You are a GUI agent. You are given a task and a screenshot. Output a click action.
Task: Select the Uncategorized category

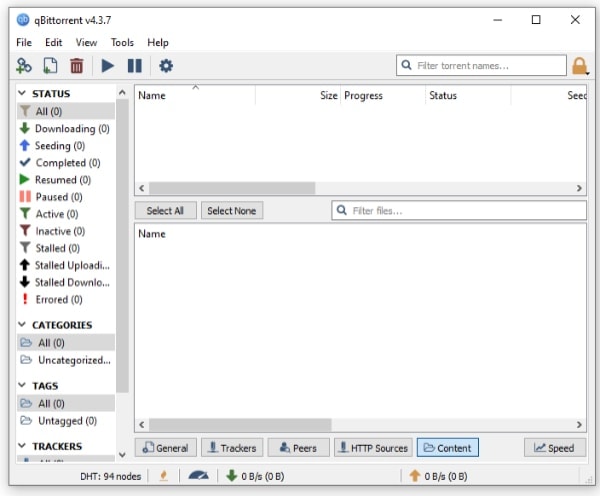(x=65, y=360)
